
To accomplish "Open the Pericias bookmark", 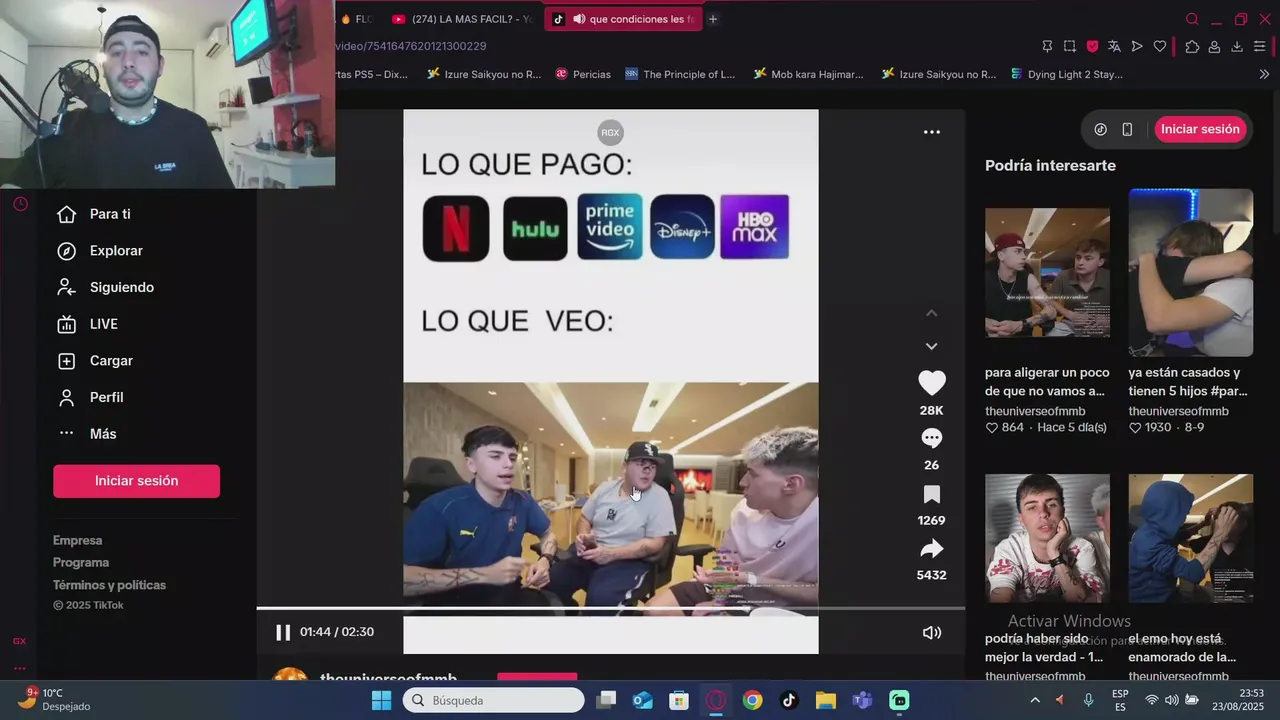I will pos(583,74).
